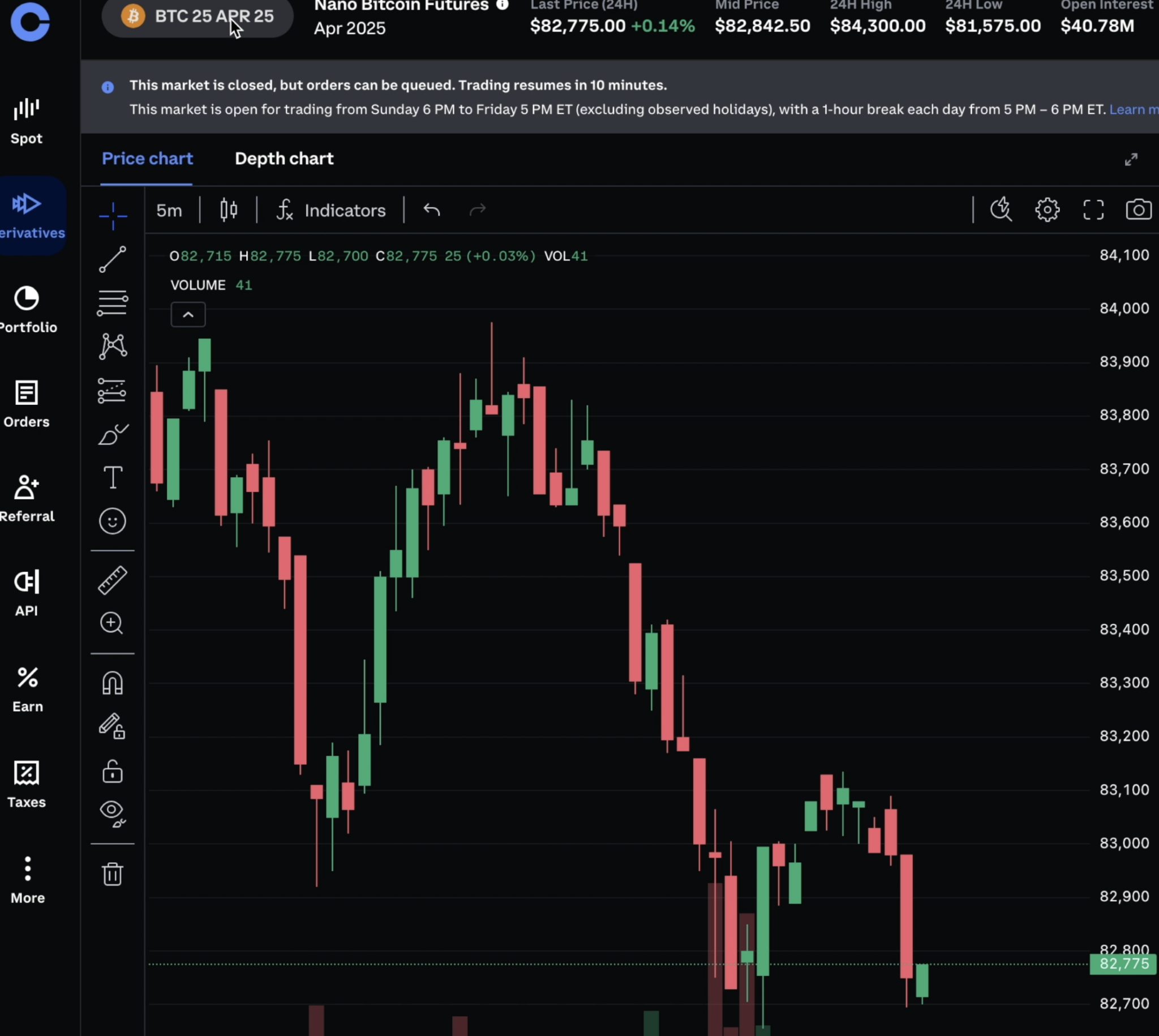The width and height of the screenshot is (1159, 1036).
Task: Take a chart snapshot with the camera icon
Action: [1140, 209]
